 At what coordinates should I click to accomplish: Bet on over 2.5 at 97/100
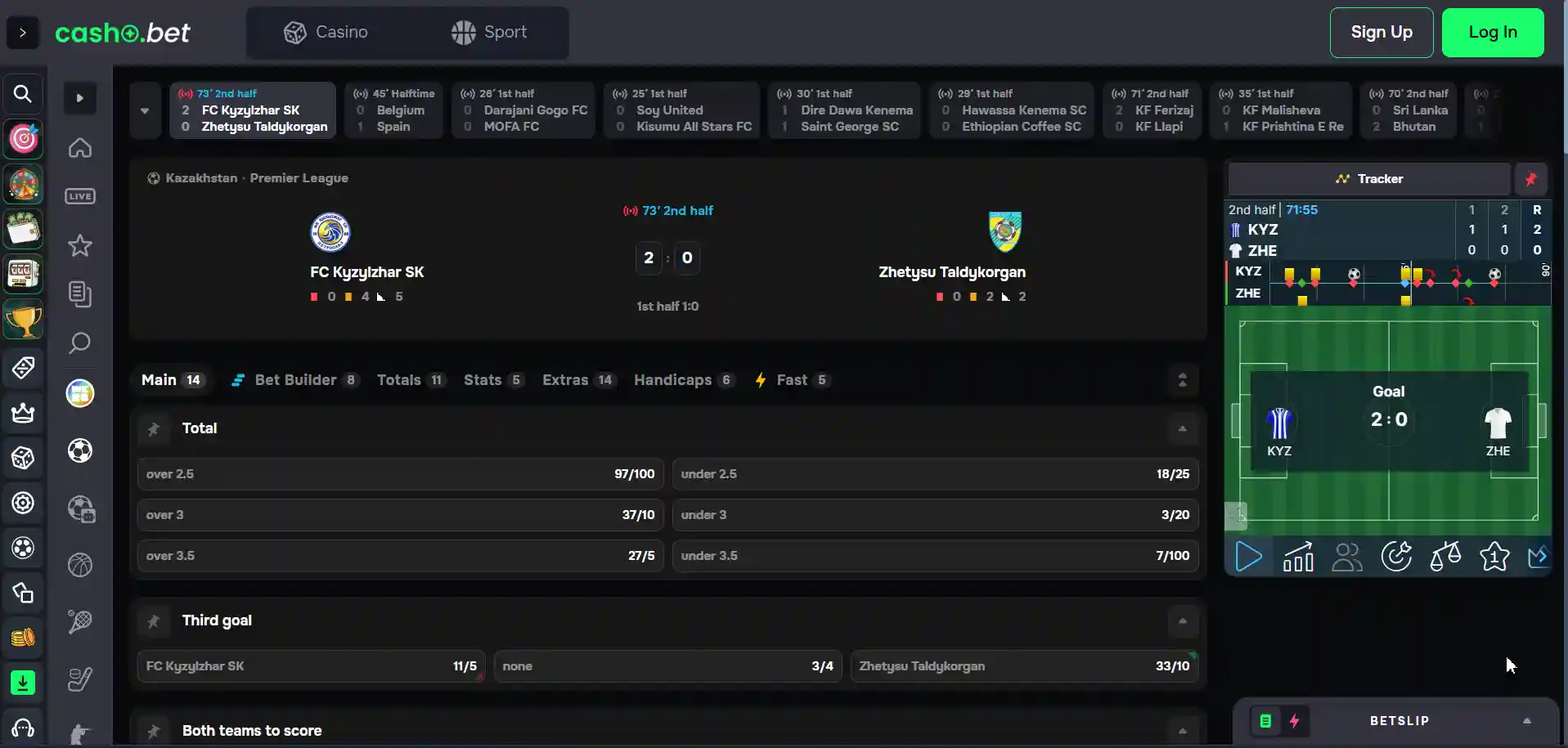(x=401, y=474)
